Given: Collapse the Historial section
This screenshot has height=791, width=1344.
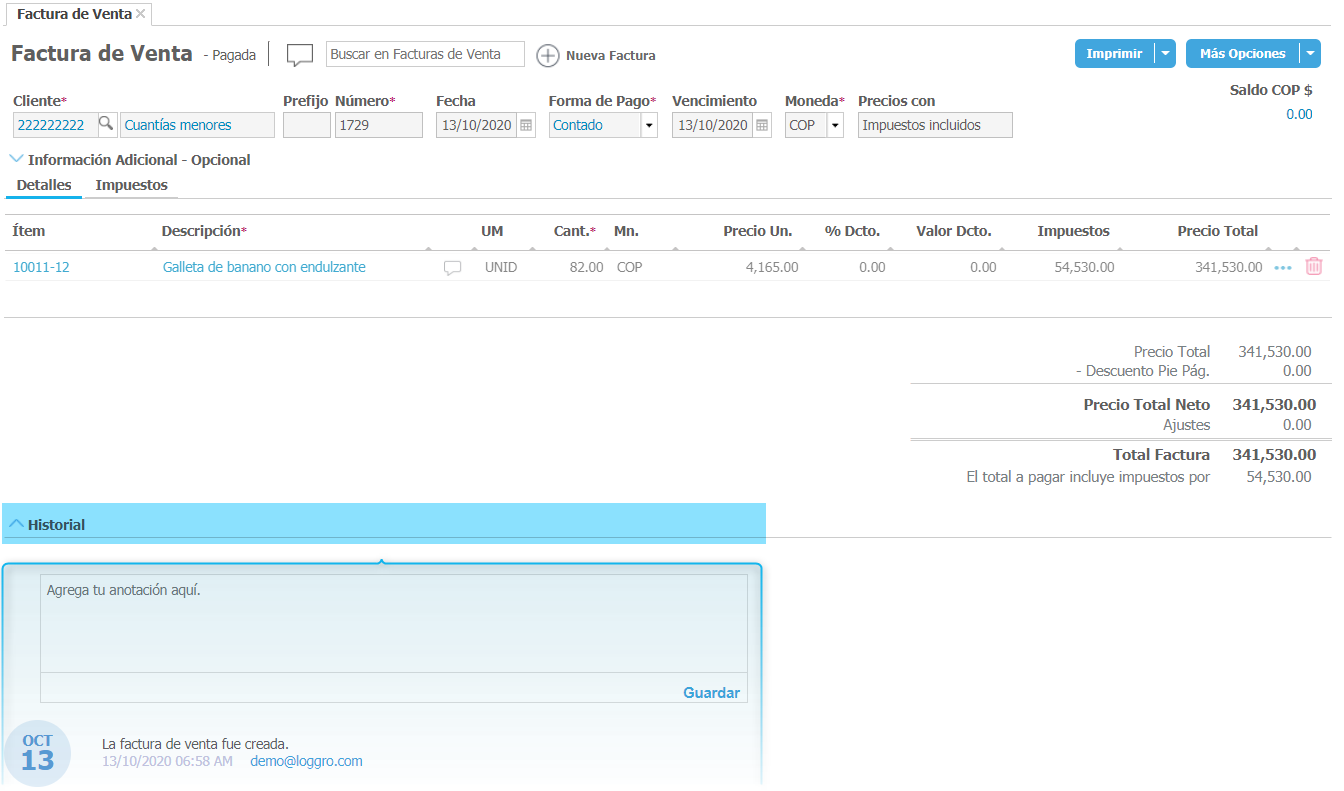Looking at the screenshot, I should pyautogui.click(x=16, y=524).
